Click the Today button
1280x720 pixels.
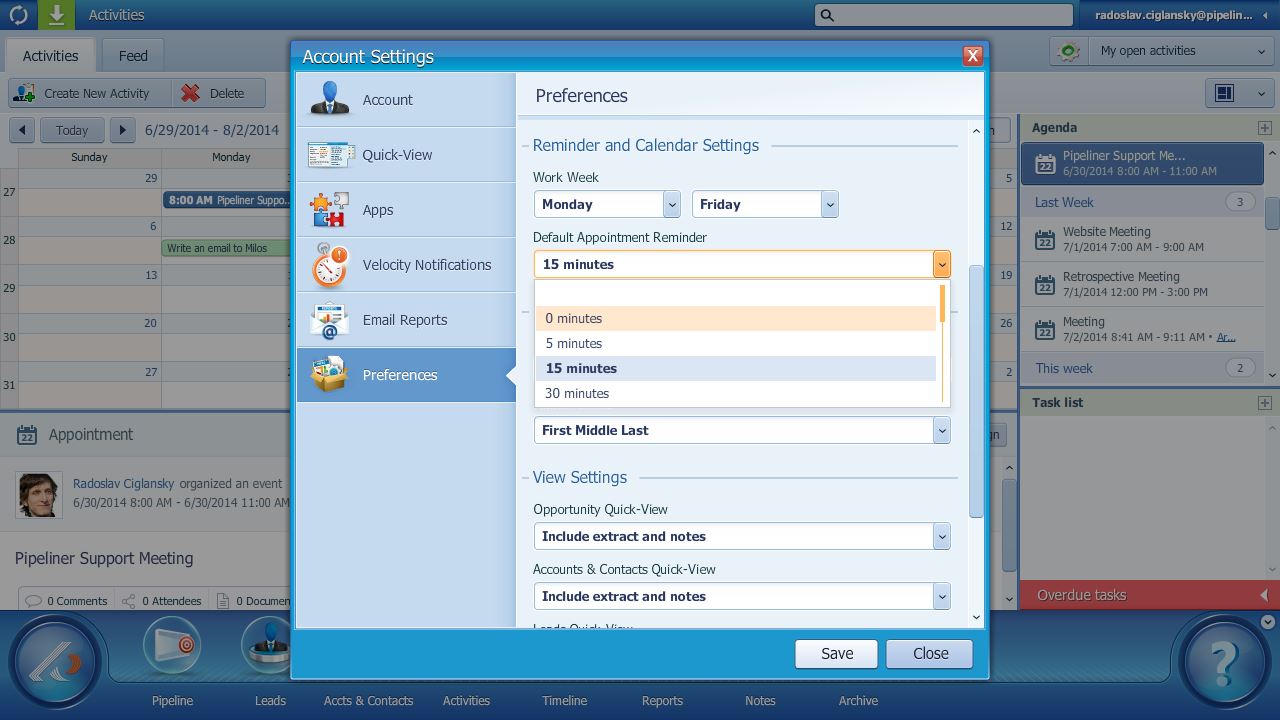pyautogui.click(x=72, y=130)
